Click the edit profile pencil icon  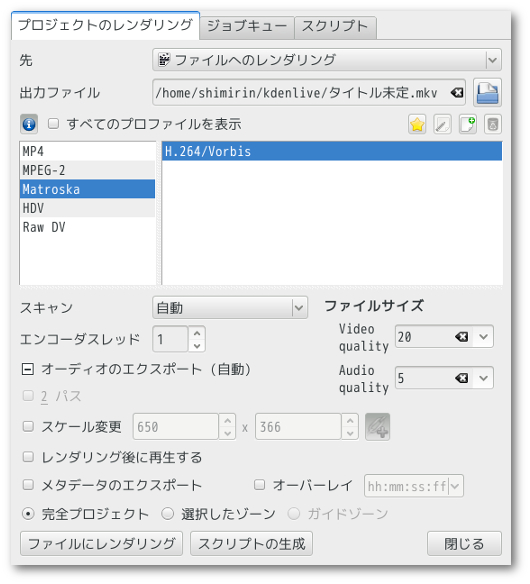(x=442, y=124)
